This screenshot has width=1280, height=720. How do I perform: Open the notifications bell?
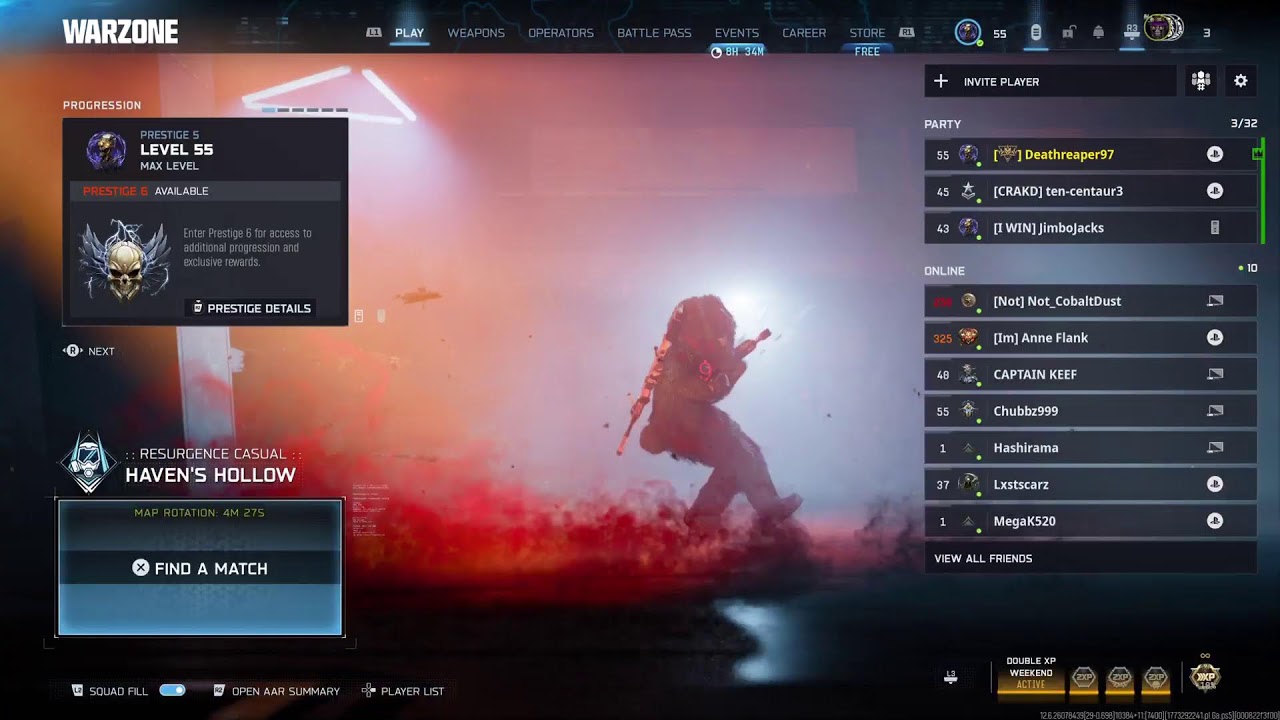pos(1099,33)
